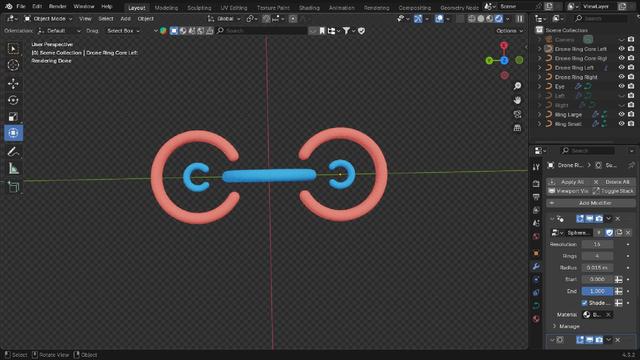640x360 pixels.
Task: Click the Delete All button
Action: coord(613,182)
